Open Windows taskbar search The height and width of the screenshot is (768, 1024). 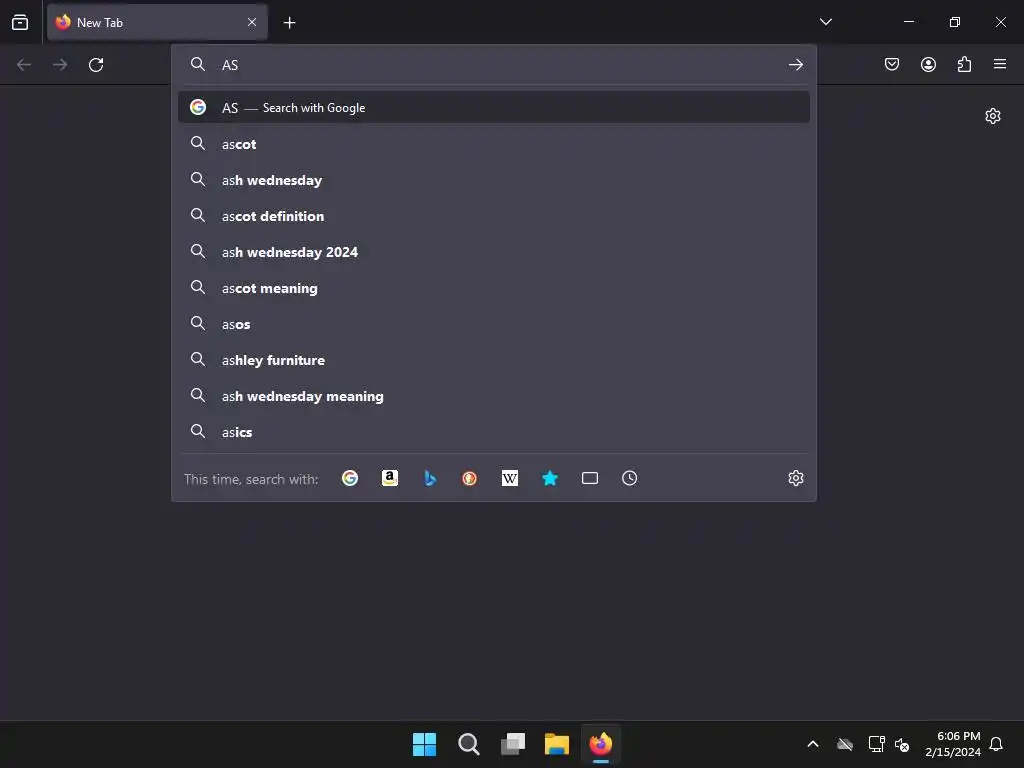point(468,744)
